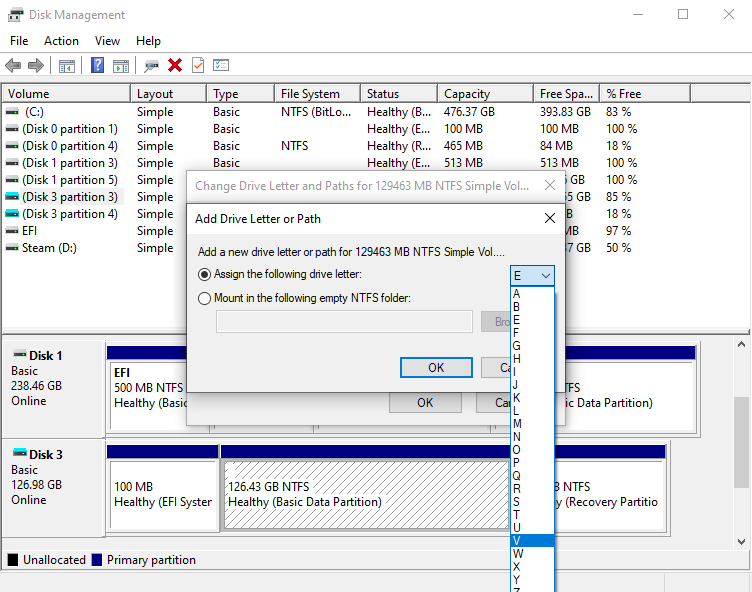752x592 pixels.
Task: Select the 126.43 GB NTFS partition block
Action: (x=366, y=495)
